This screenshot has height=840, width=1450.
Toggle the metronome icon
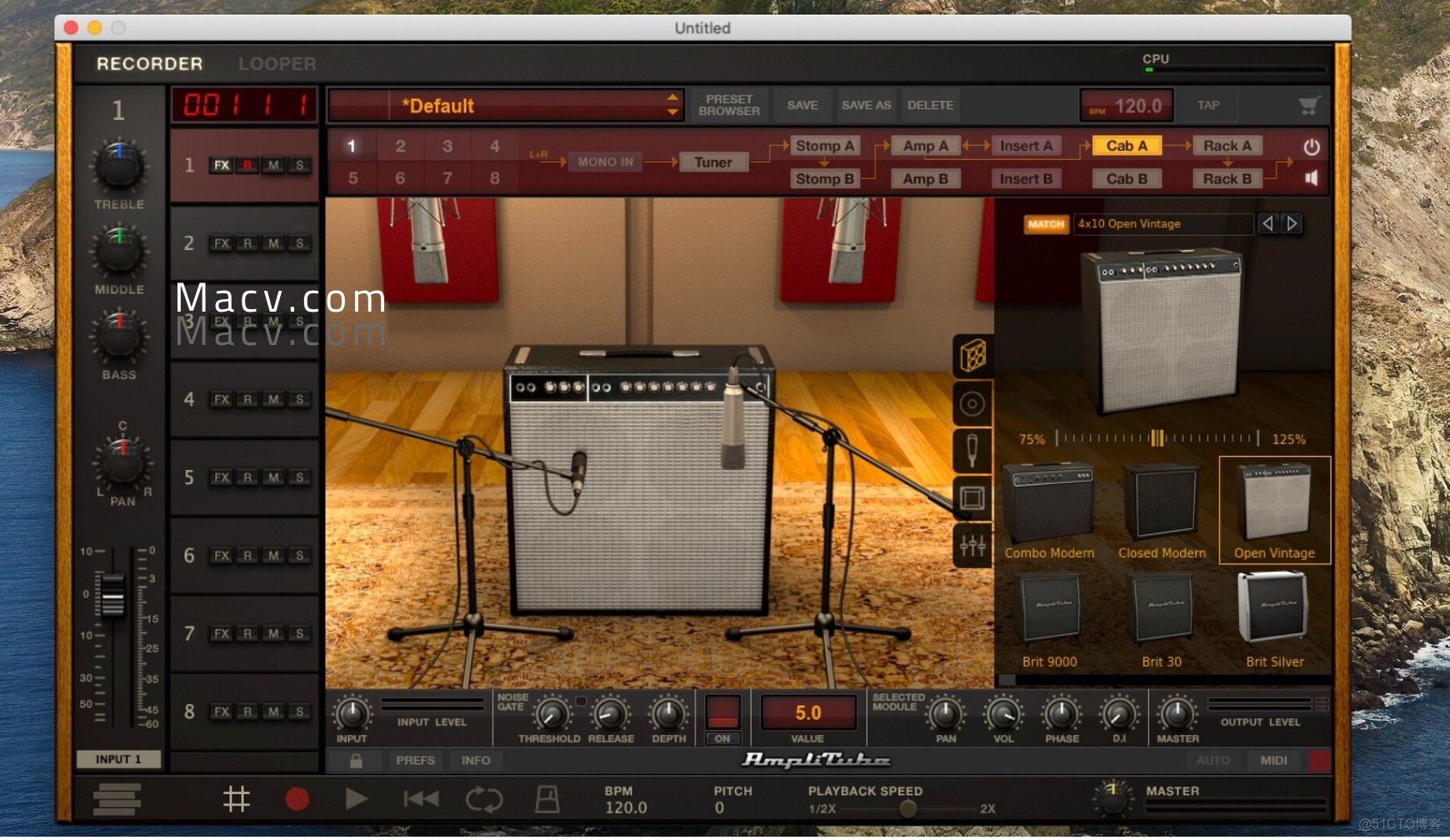(x=547, y=799)
